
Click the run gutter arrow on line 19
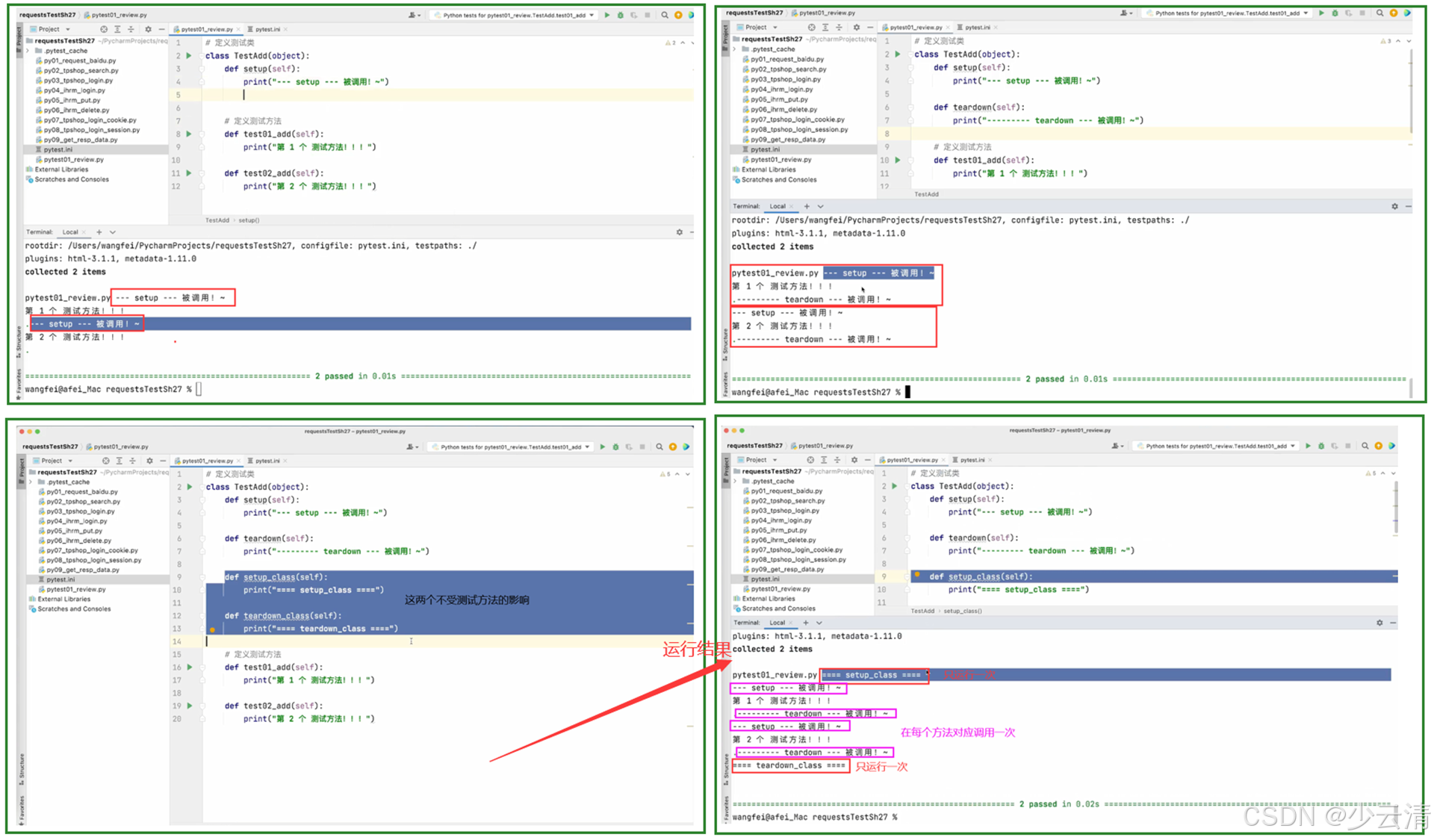point(190,706)
